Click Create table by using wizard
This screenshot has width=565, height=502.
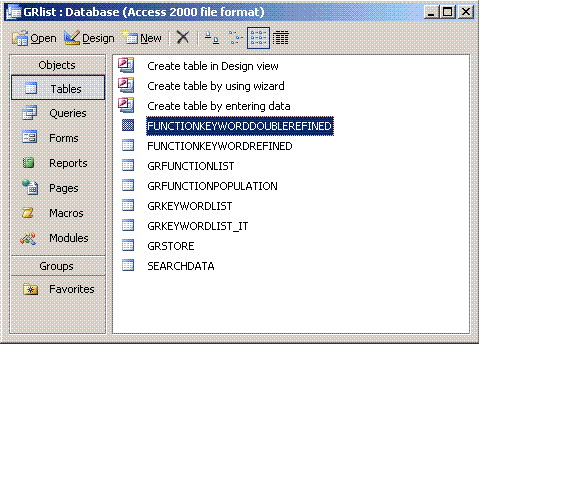(215, 86)
